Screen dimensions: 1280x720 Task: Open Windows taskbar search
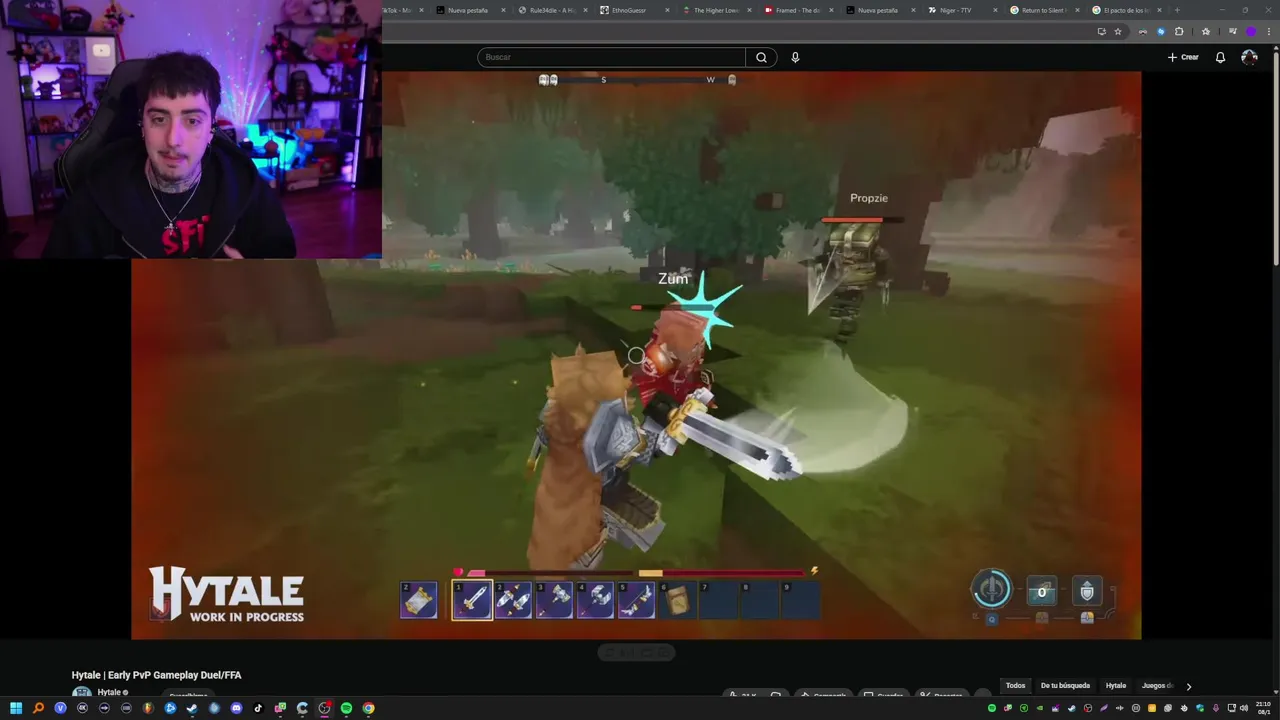coord(38,708)
